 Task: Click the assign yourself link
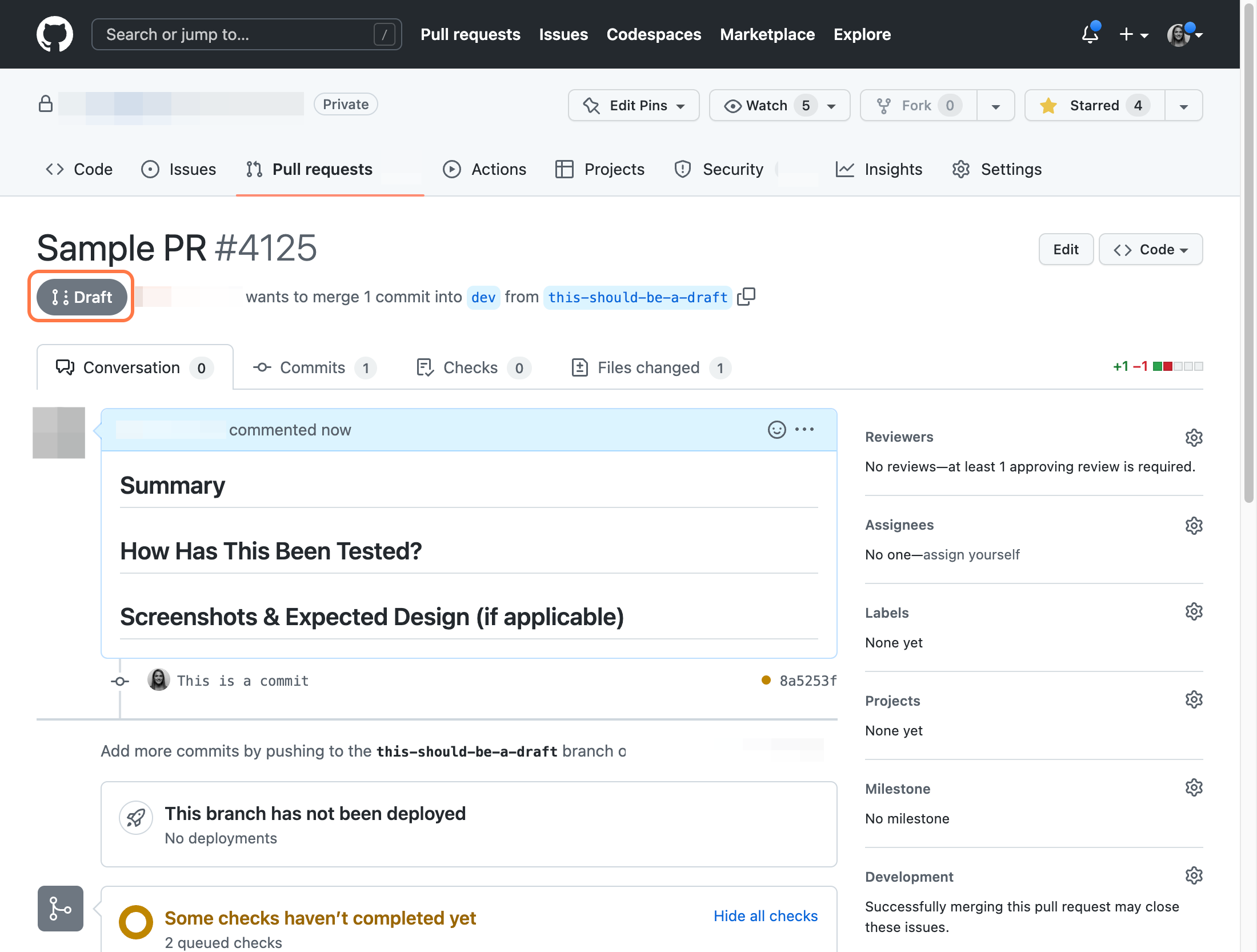click(971, 555)
